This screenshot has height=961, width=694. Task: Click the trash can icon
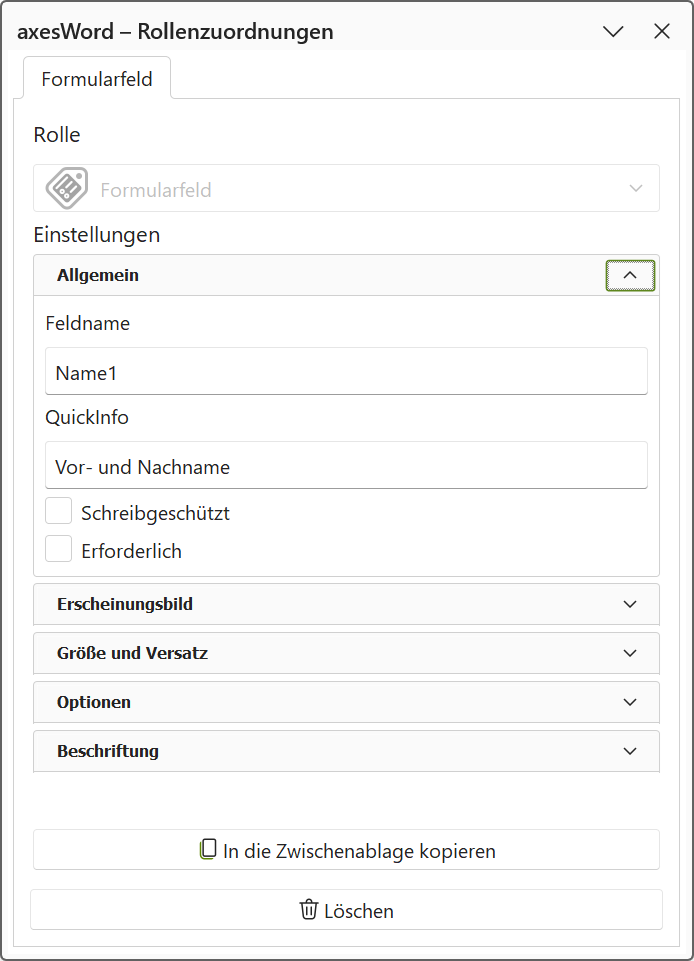[x=308, y=910]
